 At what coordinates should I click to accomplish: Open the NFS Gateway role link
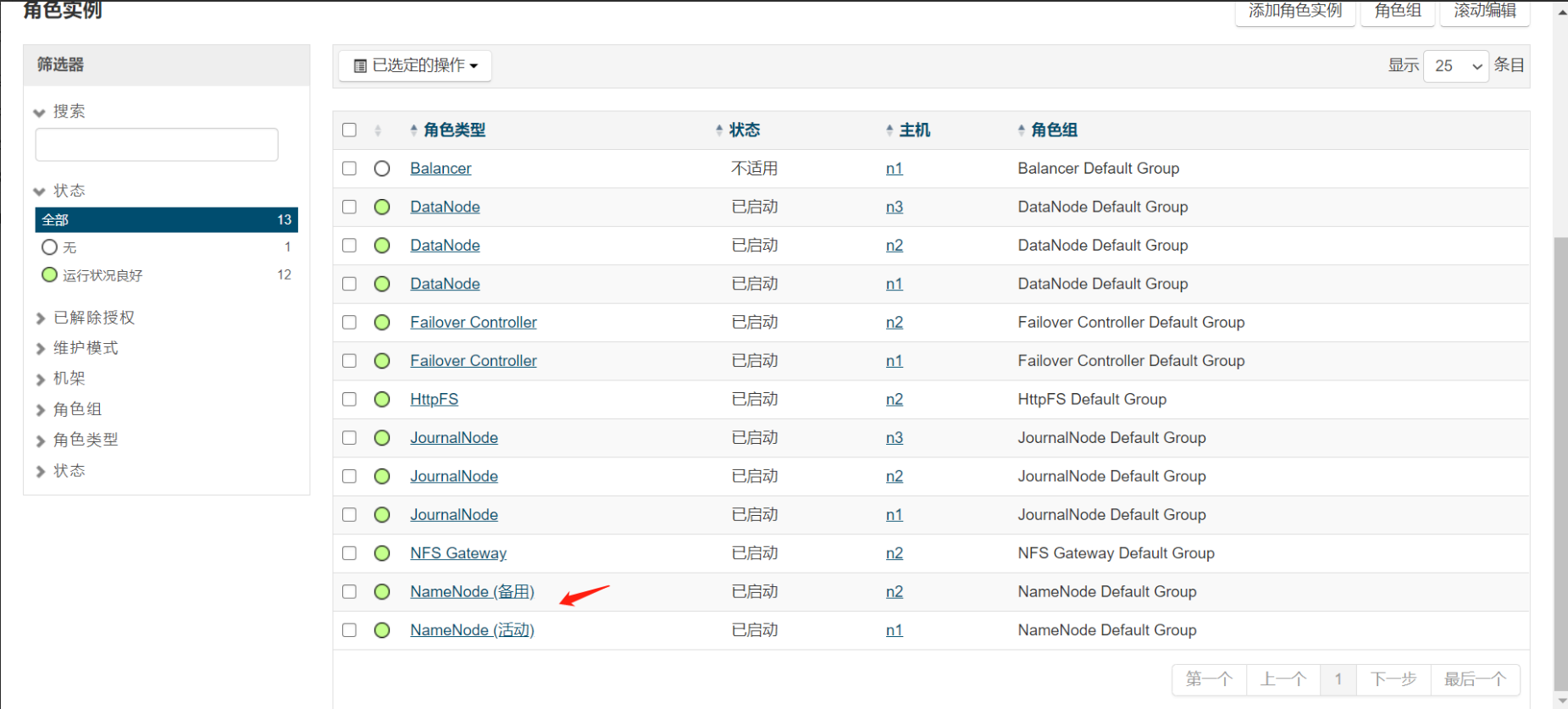[x=458, y=553]
